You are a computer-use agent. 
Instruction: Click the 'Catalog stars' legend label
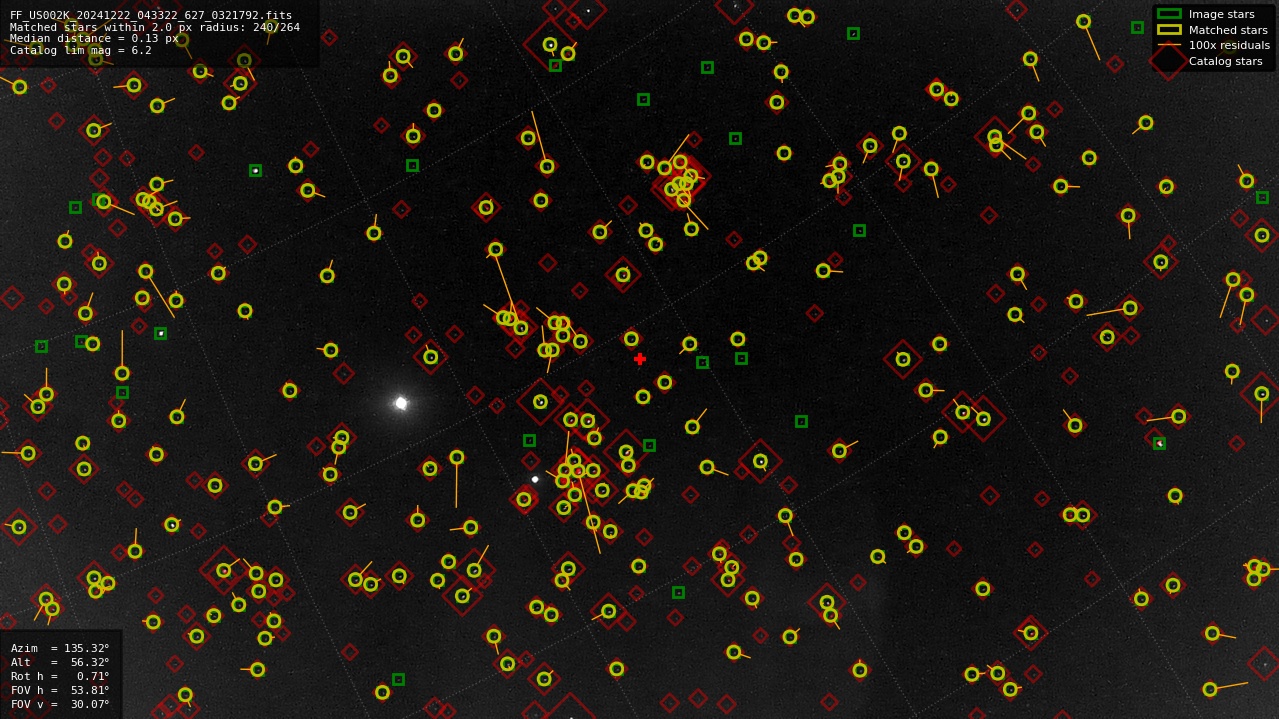1225,61
